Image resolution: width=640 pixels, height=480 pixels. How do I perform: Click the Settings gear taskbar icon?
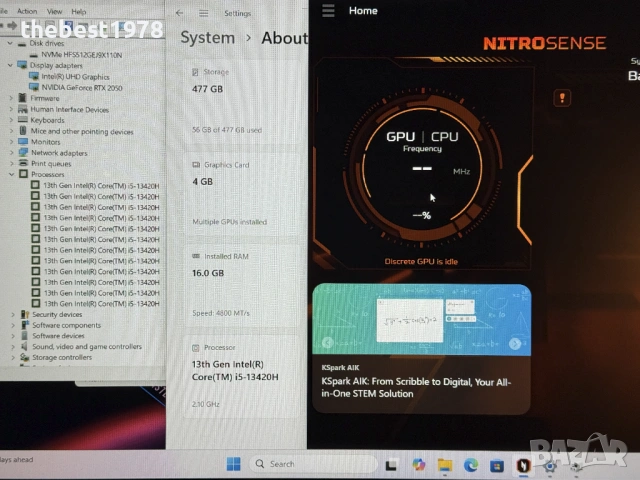click(550, 466)
